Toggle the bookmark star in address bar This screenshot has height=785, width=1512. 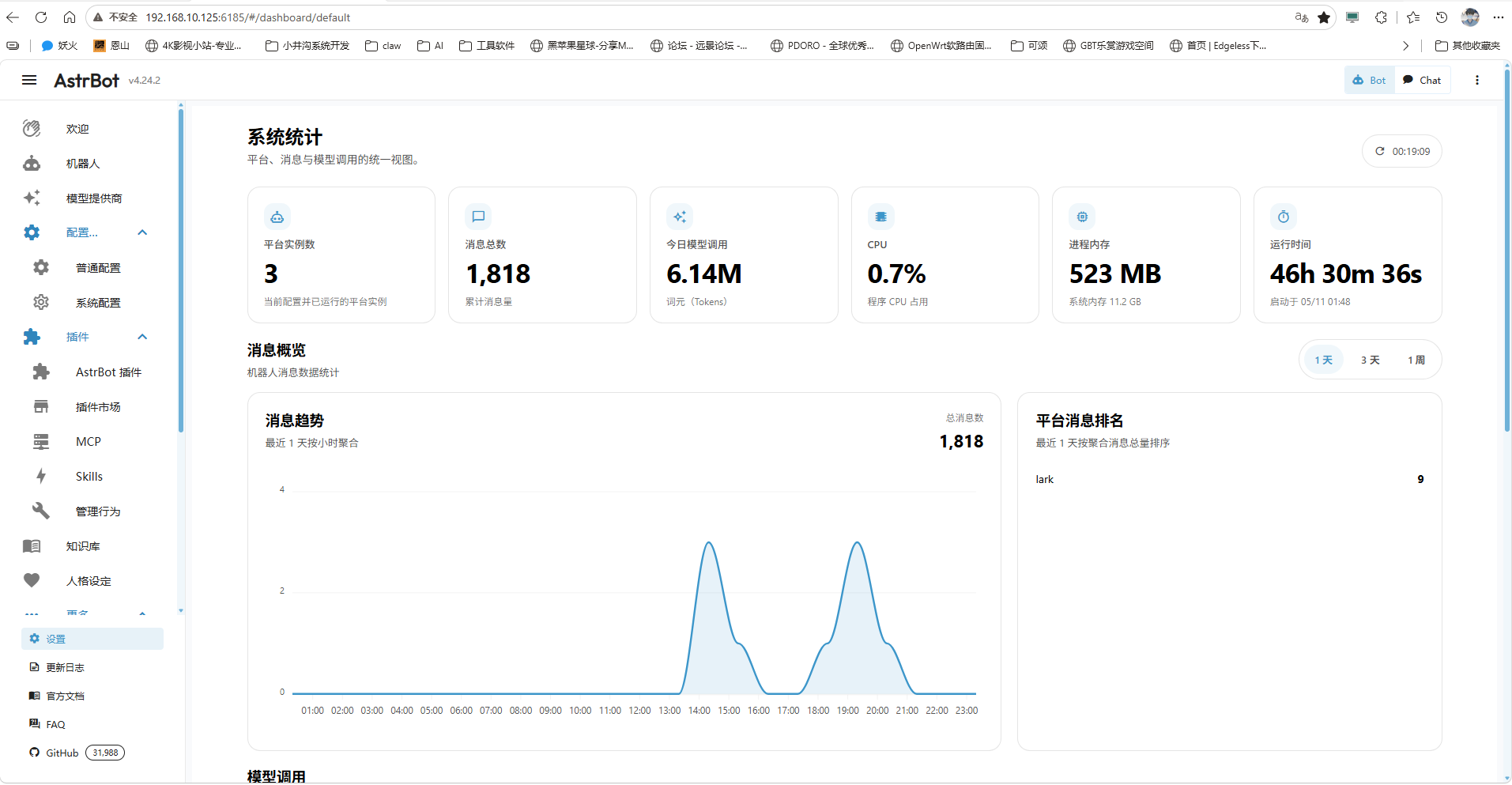[x=1324, y=17]
